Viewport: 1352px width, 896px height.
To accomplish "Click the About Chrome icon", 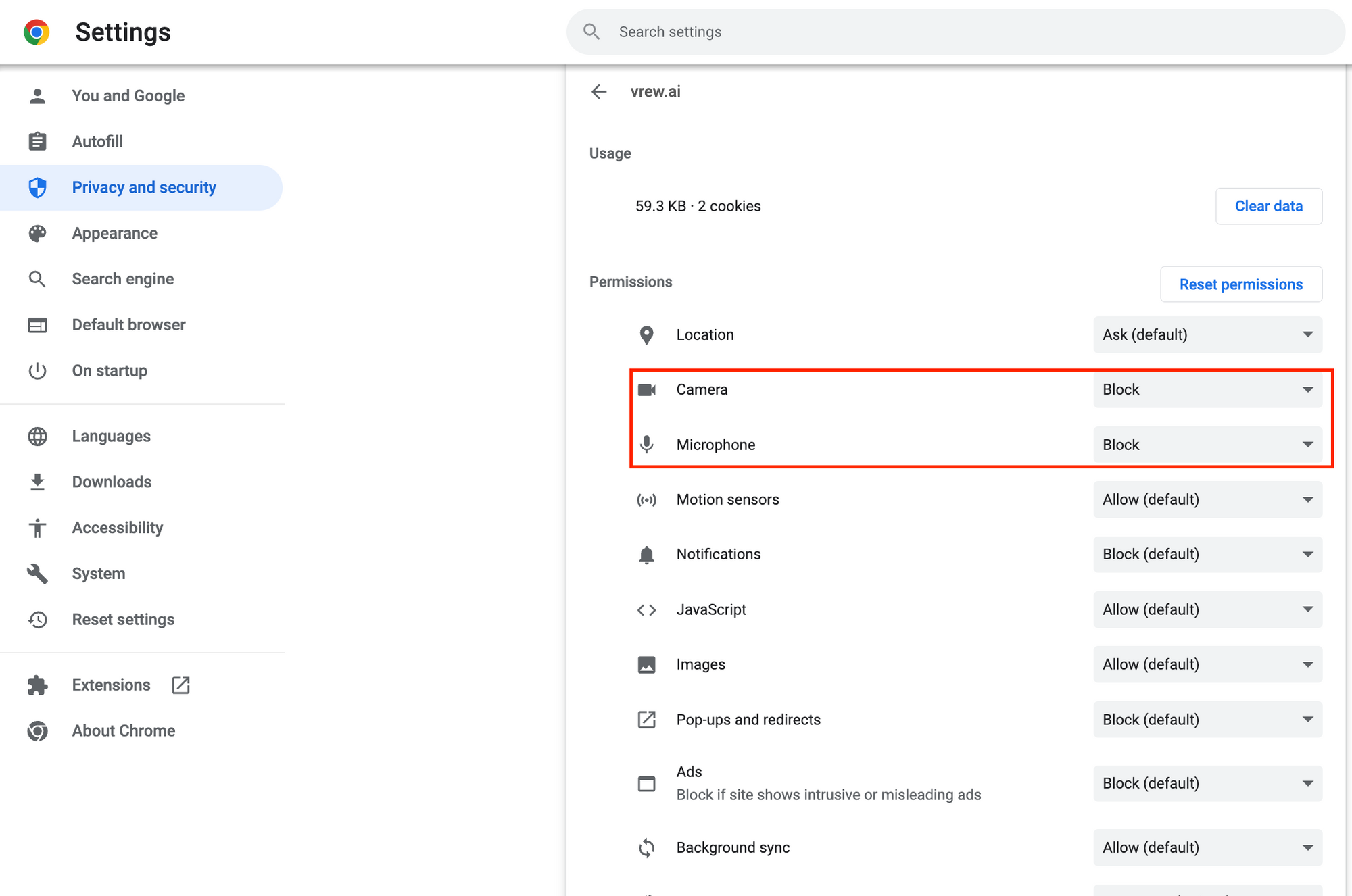I will tap(38, 731).
